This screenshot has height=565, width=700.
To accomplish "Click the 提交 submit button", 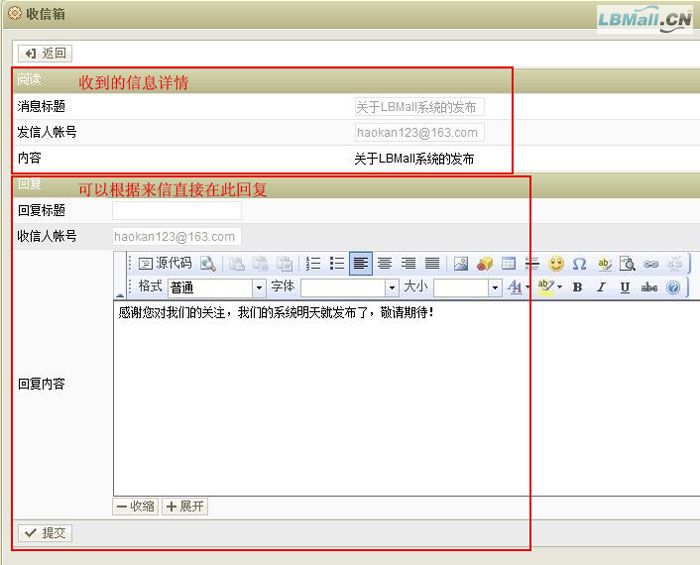I will 45,532.
